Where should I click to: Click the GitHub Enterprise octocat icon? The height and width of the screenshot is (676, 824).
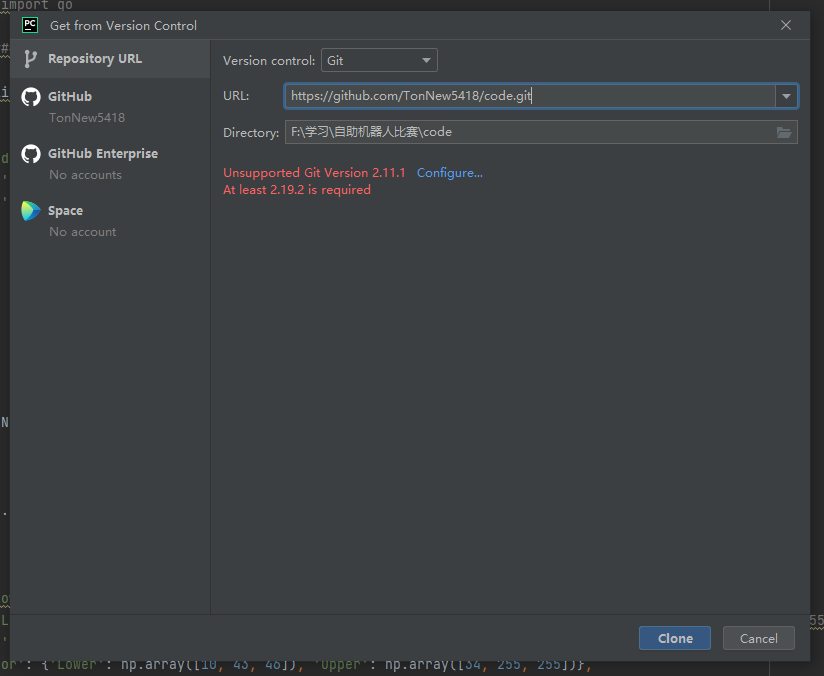tap(30, 153)
